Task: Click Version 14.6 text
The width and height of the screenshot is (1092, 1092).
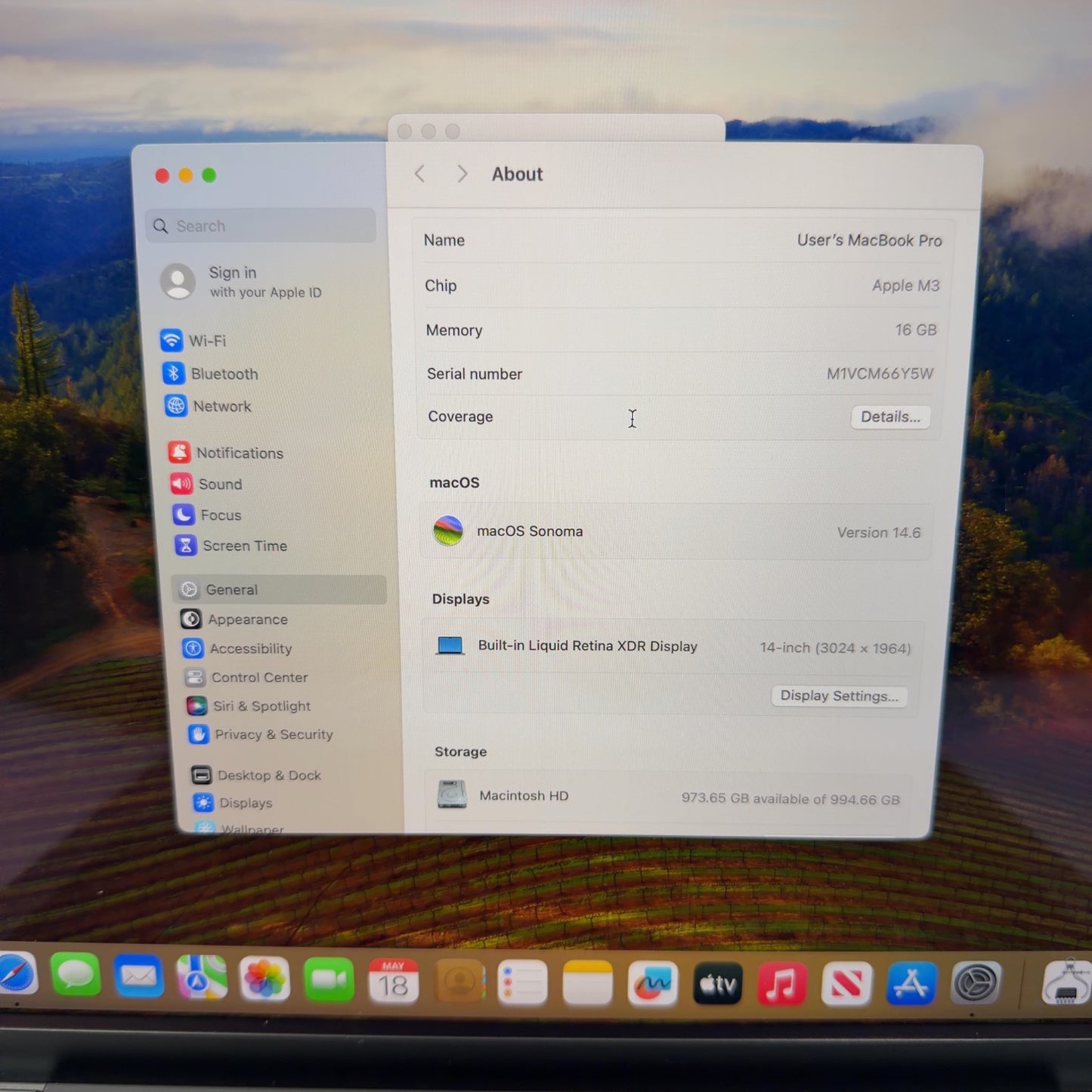Action: [879, 533]
